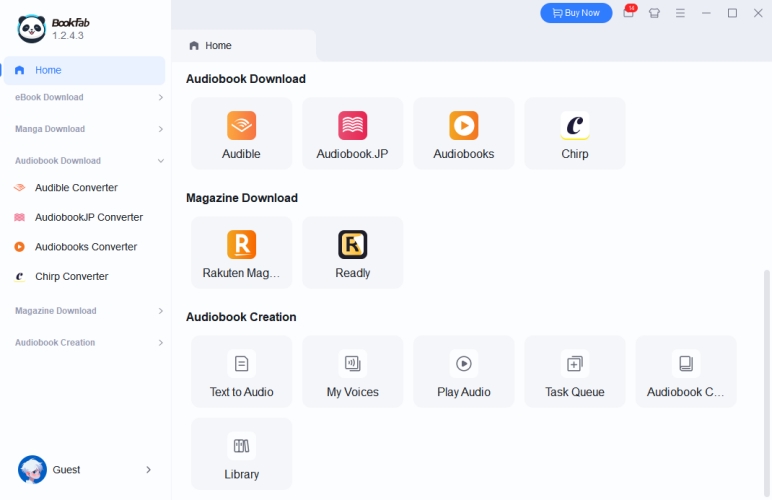Screen dimensions: 772x500
Task: Expand the eBook Download section
Action: pos(161,97)
